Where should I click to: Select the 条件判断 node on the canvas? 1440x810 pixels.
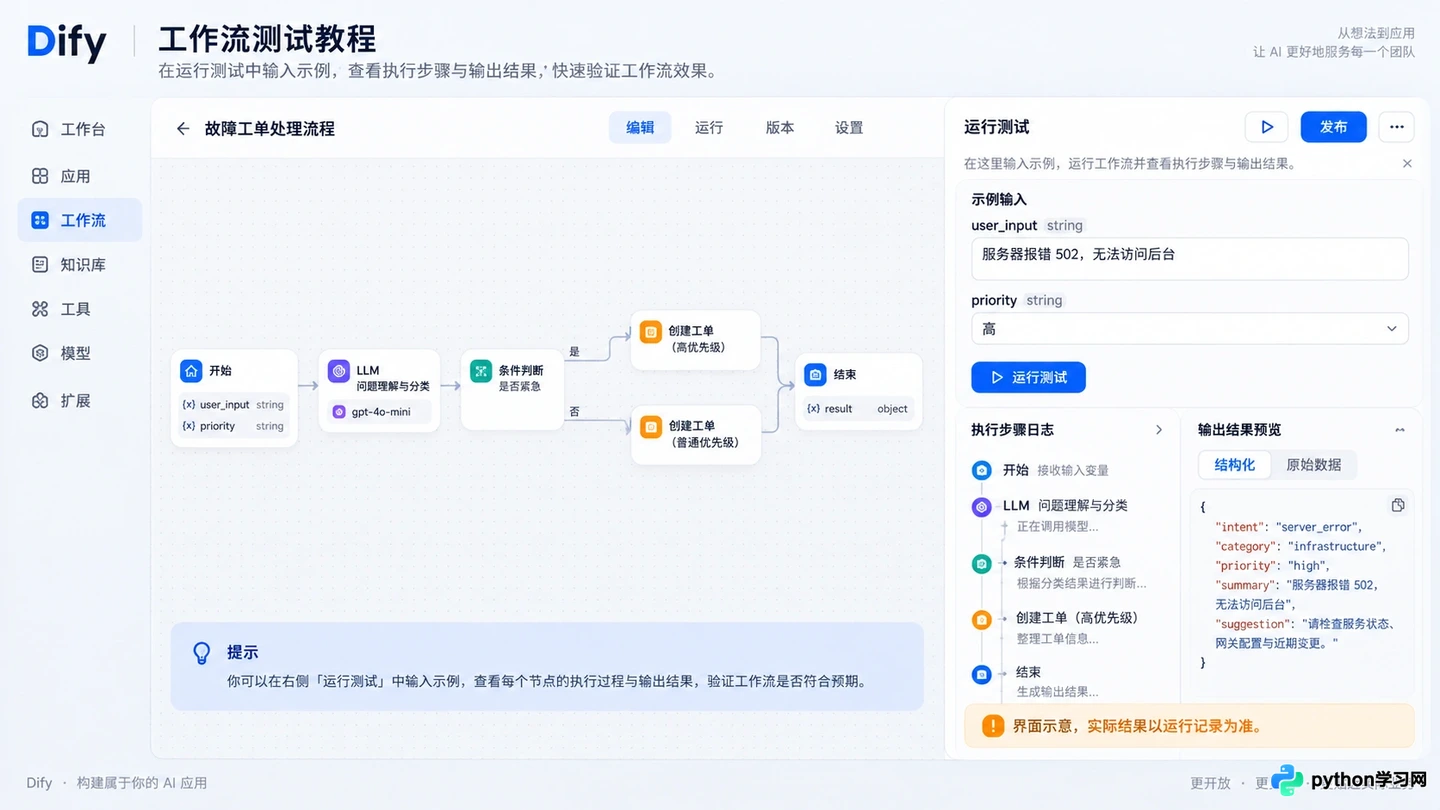click(513, 390)
